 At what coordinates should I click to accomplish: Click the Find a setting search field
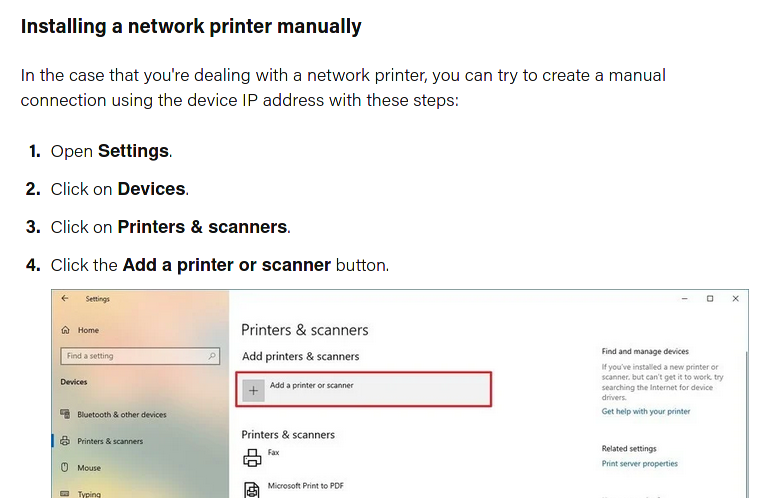click(x=140, y=356)
